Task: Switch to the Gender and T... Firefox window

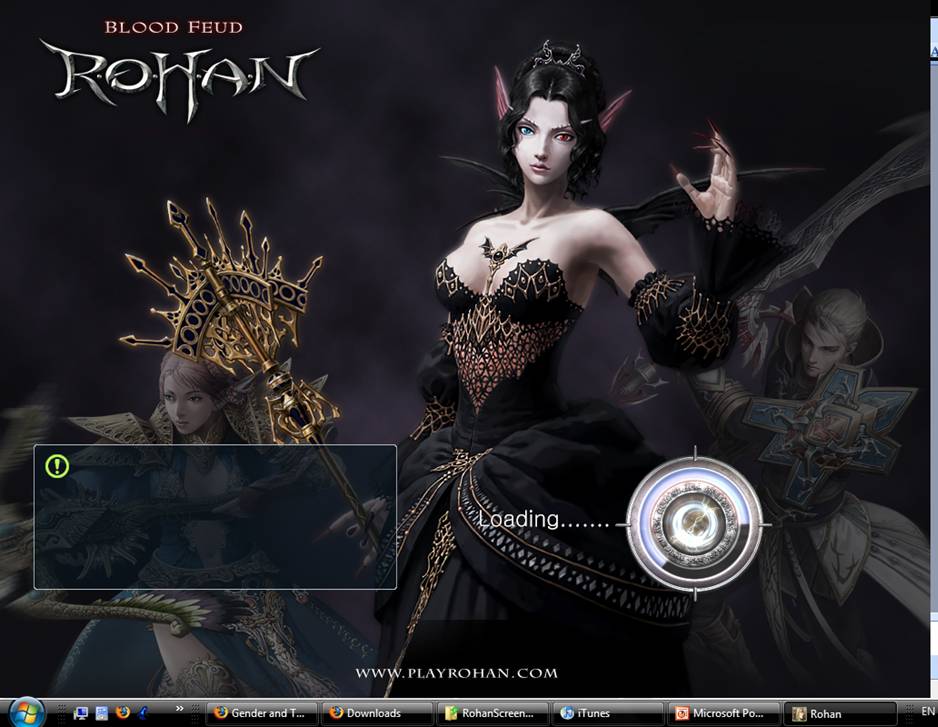Action: [x=260, y=713]
